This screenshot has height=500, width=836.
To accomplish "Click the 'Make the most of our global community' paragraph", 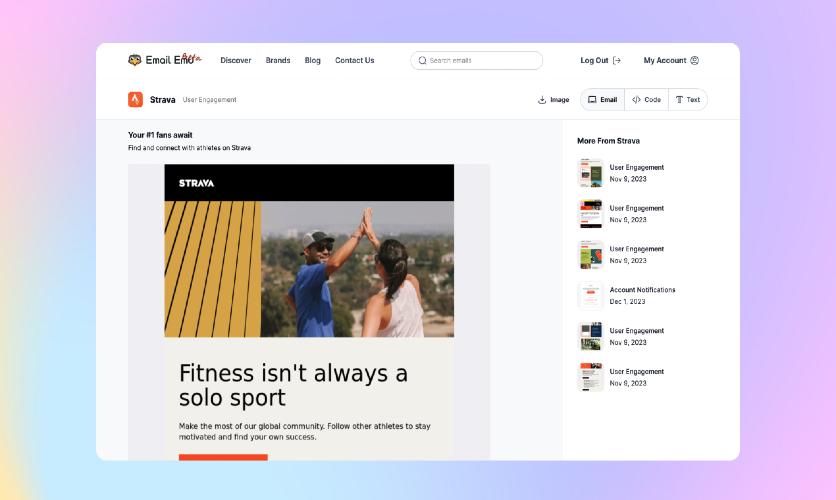I will [304, 431].
